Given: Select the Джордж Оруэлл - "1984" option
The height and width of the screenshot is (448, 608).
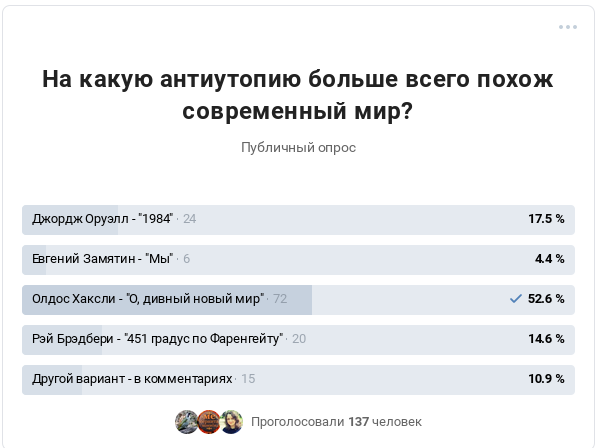Looking at the screenshot, I should (x=298, y=220).
